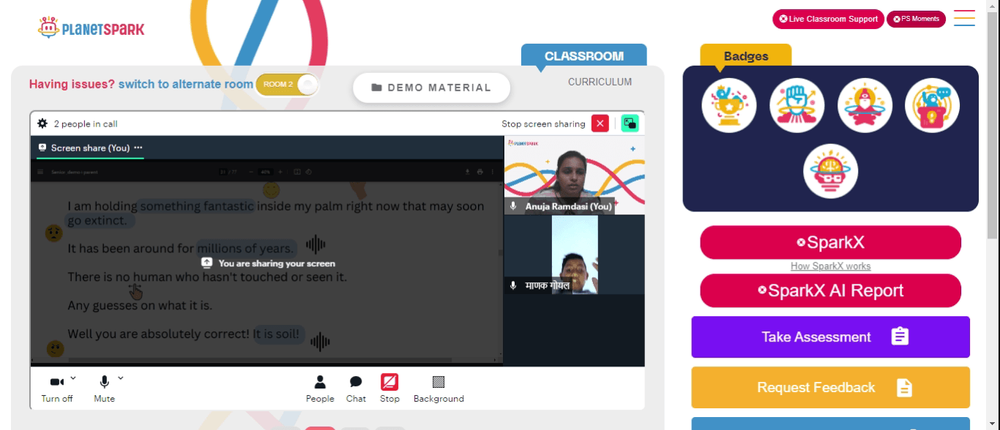Click the Live Classroom Support button
Screen dimensions: 1000x430
pyautogui.click(x=828, y=19)
